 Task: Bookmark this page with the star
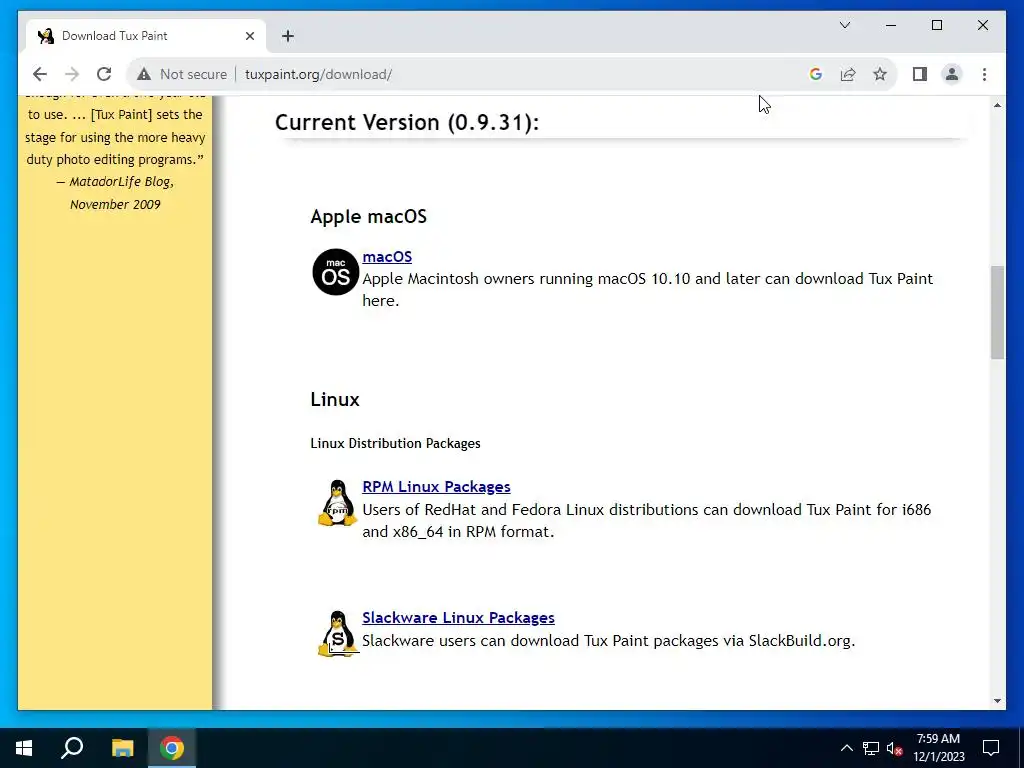pyautogui.click(x=880, y=74)
